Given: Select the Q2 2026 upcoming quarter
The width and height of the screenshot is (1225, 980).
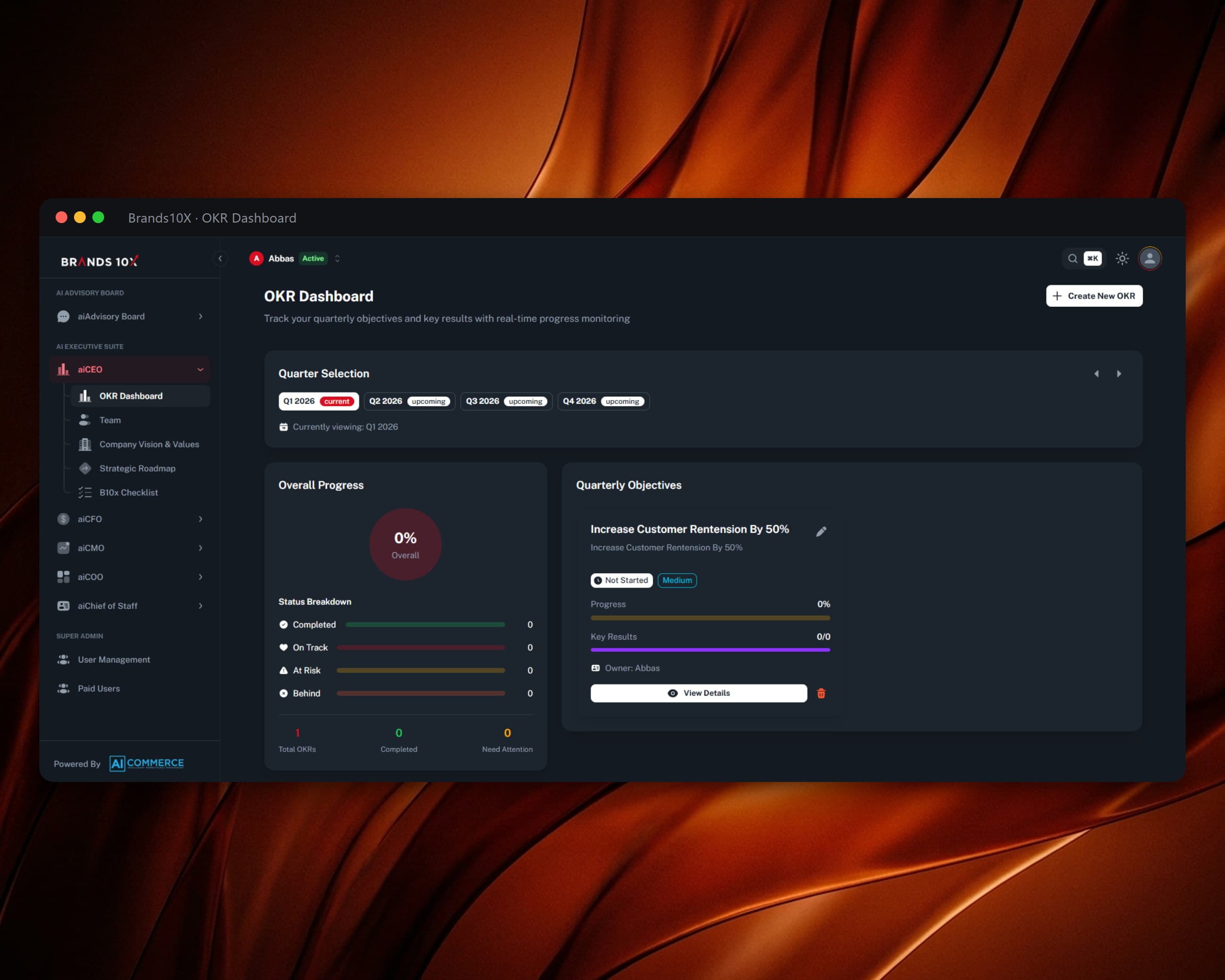Looking at the screenshot, I should click(x=409, y=401).
